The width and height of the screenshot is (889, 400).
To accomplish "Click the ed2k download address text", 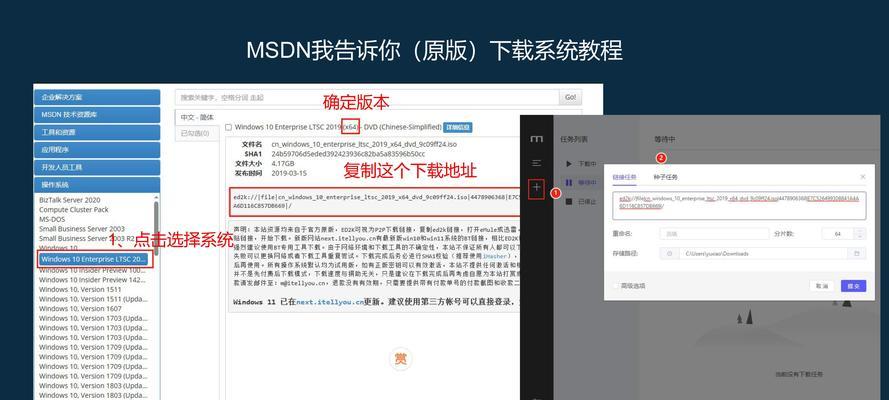I will click(x=375, y=201).
